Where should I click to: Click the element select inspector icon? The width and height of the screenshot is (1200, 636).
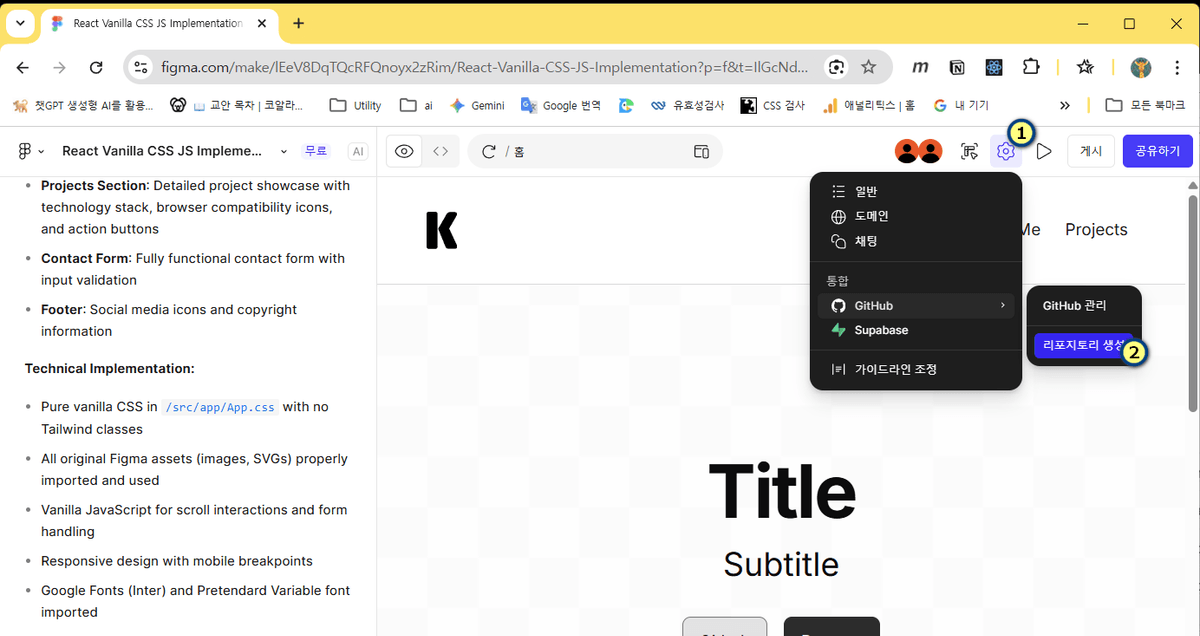(x=969, y=151)
